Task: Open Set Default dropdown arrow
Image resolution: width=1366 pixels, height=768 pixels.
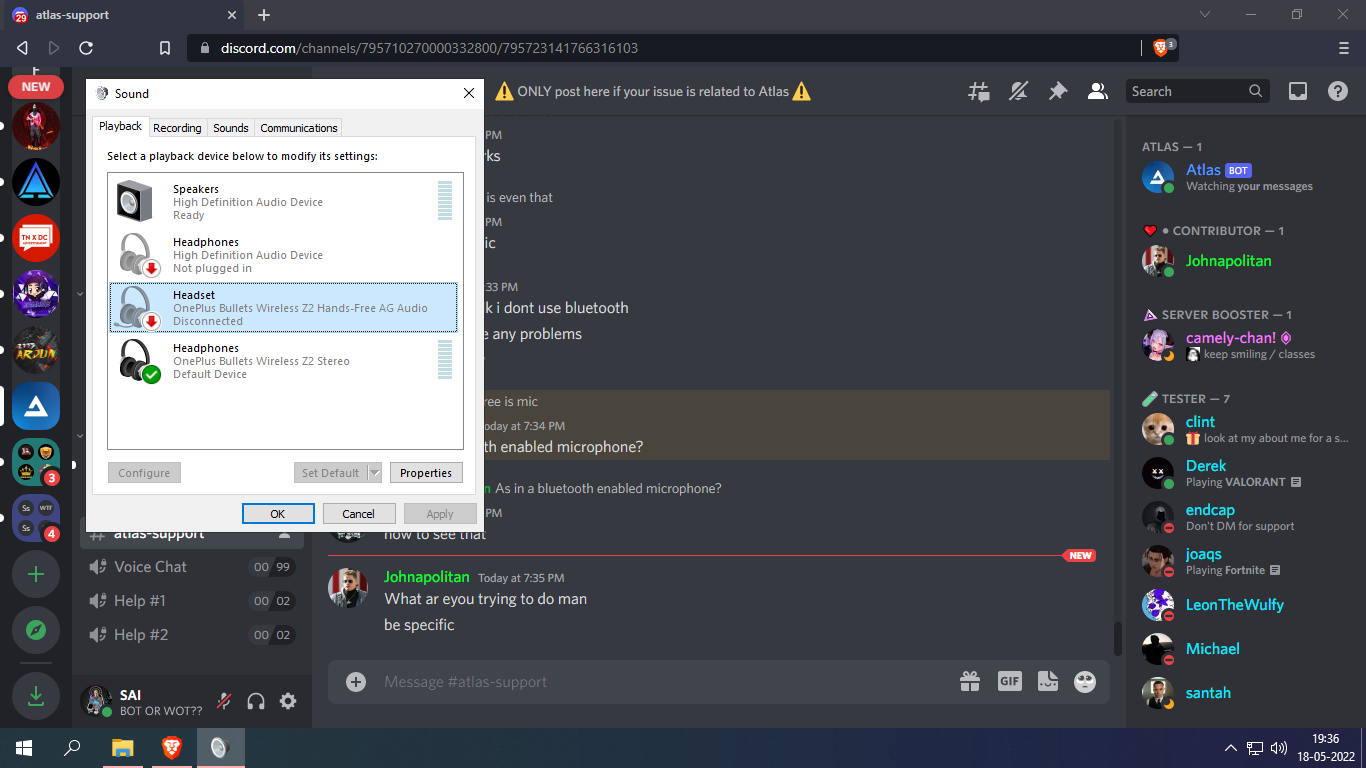Action: (x=375, y=473)
